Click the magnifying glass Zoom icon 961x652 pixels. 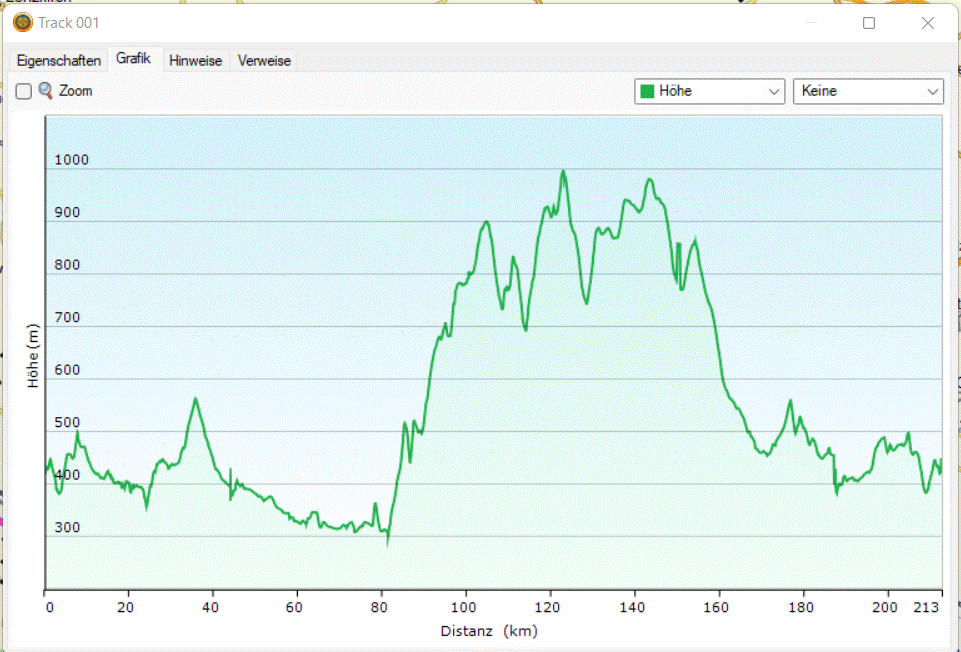click(x=46, y=91)
